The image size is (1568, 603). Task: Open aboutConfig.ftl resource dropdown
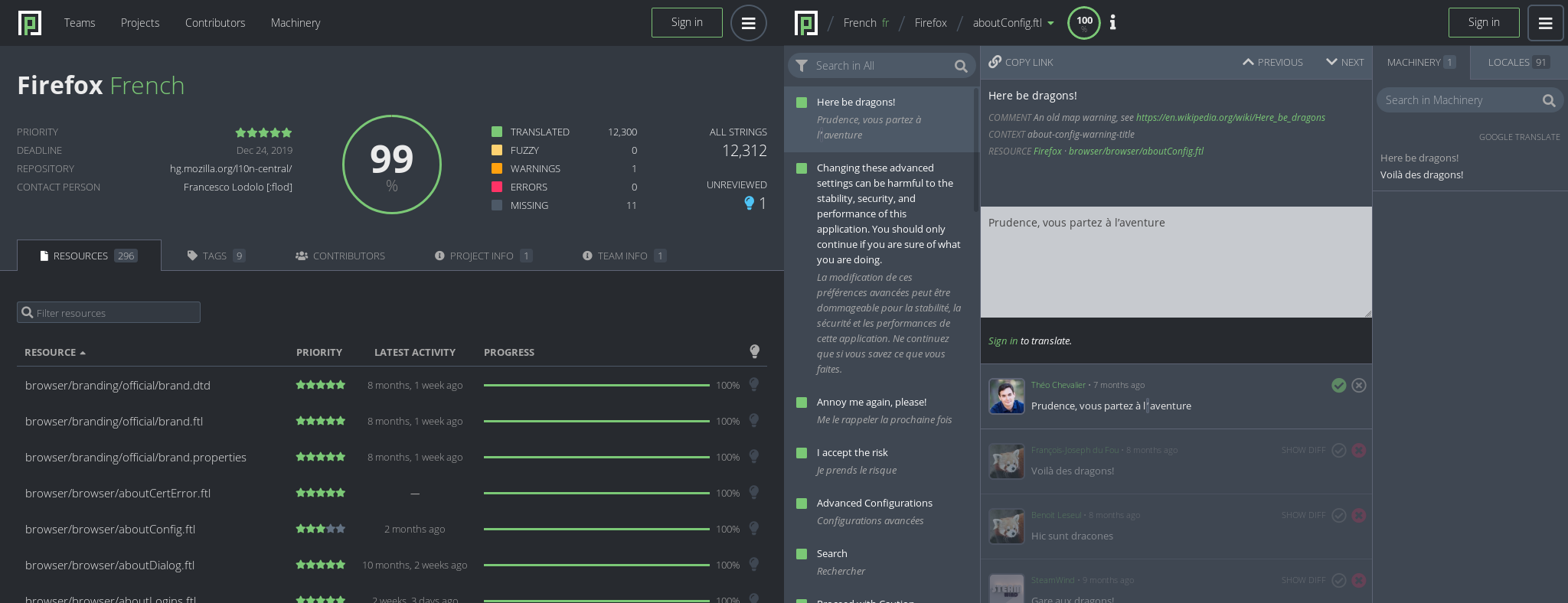pos(1013,23)
